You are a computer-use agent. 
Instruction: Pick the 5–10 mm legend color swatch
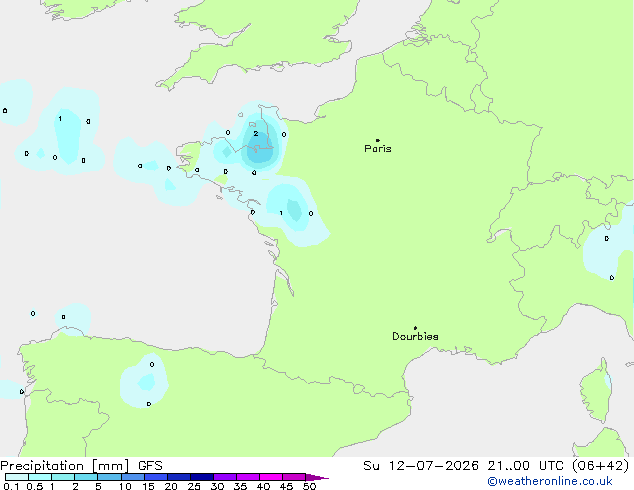coord(109,477)
